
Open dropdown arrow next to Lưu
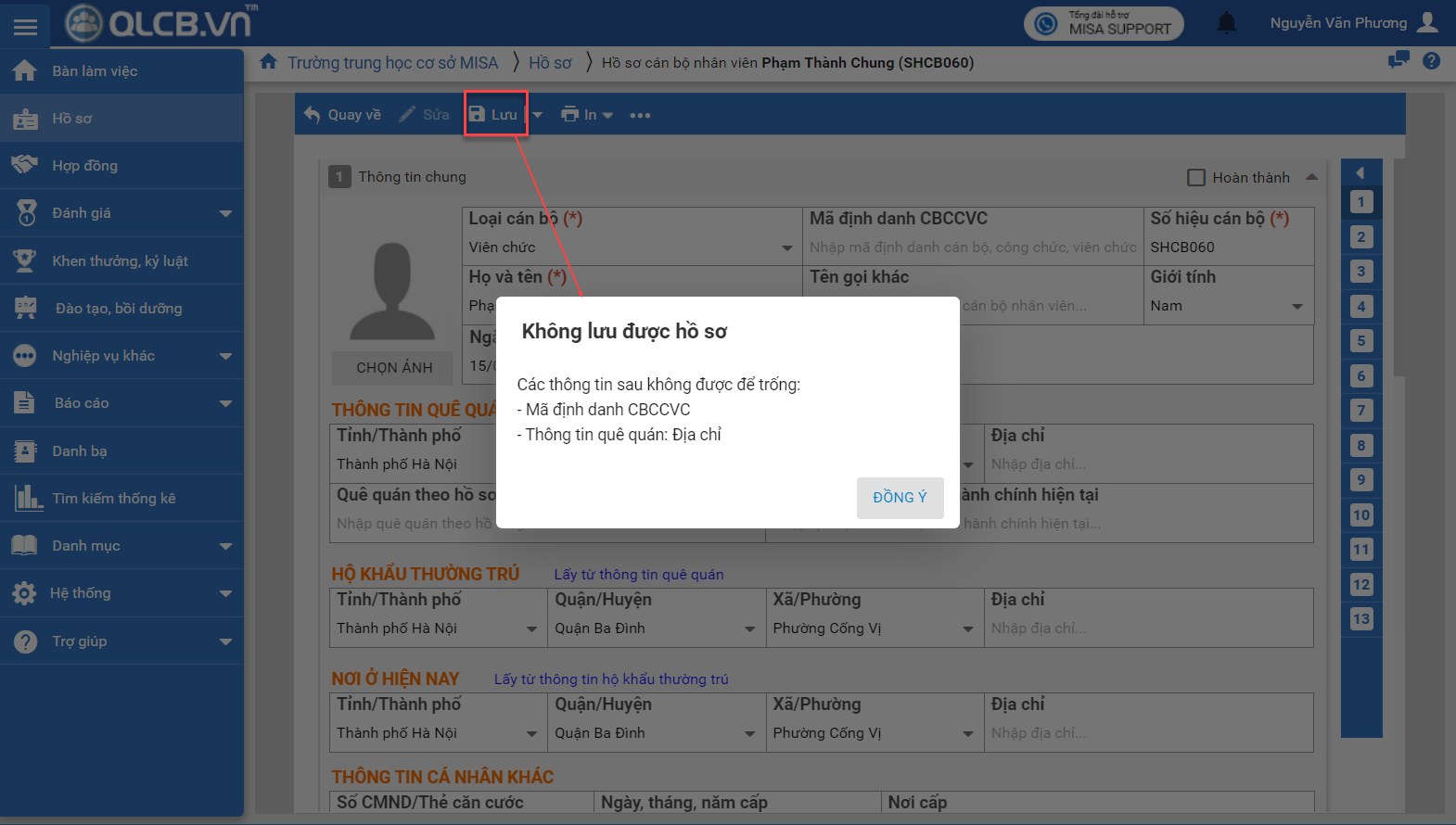(538, 115)
